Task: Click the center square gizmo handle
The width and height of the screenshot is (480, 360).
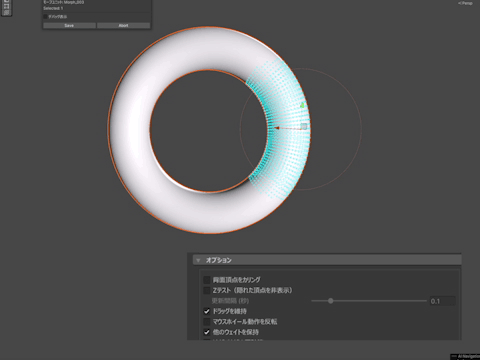Action: pyautogui.click(x=304, y=126)
